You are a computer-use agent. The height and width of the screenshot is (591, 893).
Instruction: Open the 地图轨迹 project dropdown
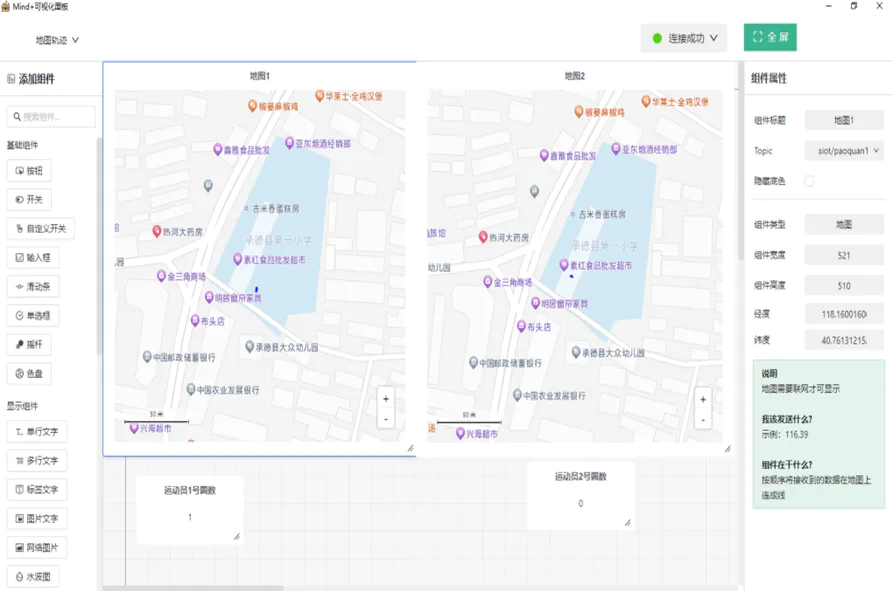(57, 40)
